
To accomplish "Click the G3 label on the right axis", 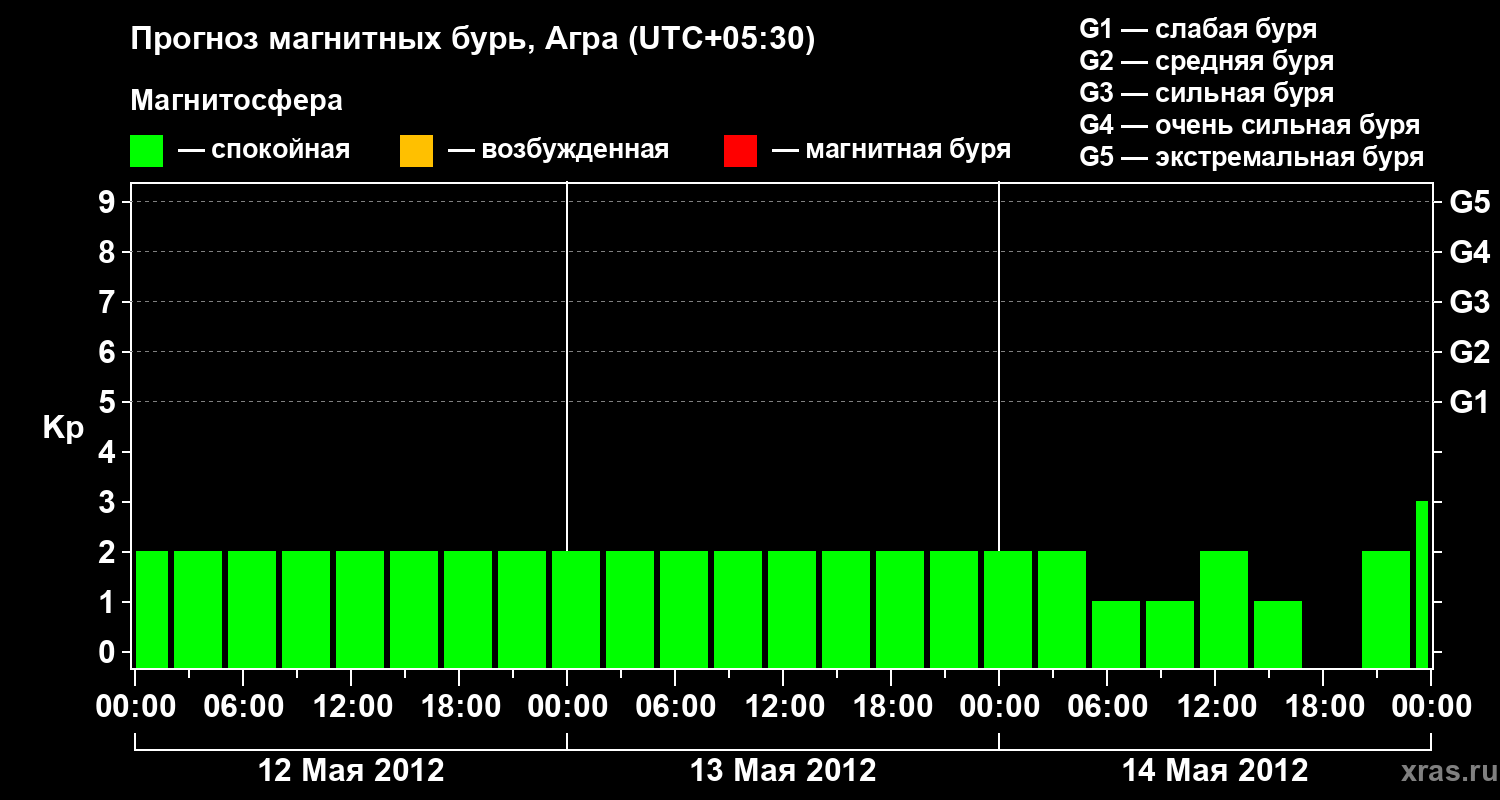I will tap(1470, 302).
